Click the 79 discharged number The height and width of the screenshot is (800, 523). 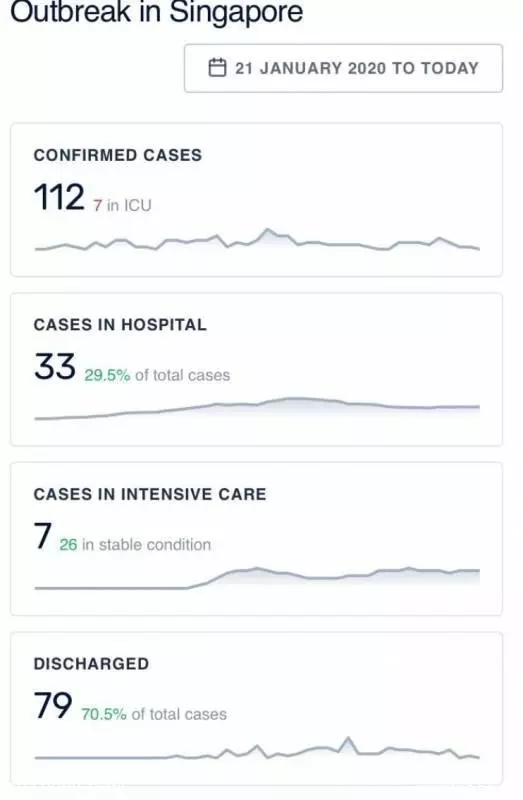click(x=53, y=705)
